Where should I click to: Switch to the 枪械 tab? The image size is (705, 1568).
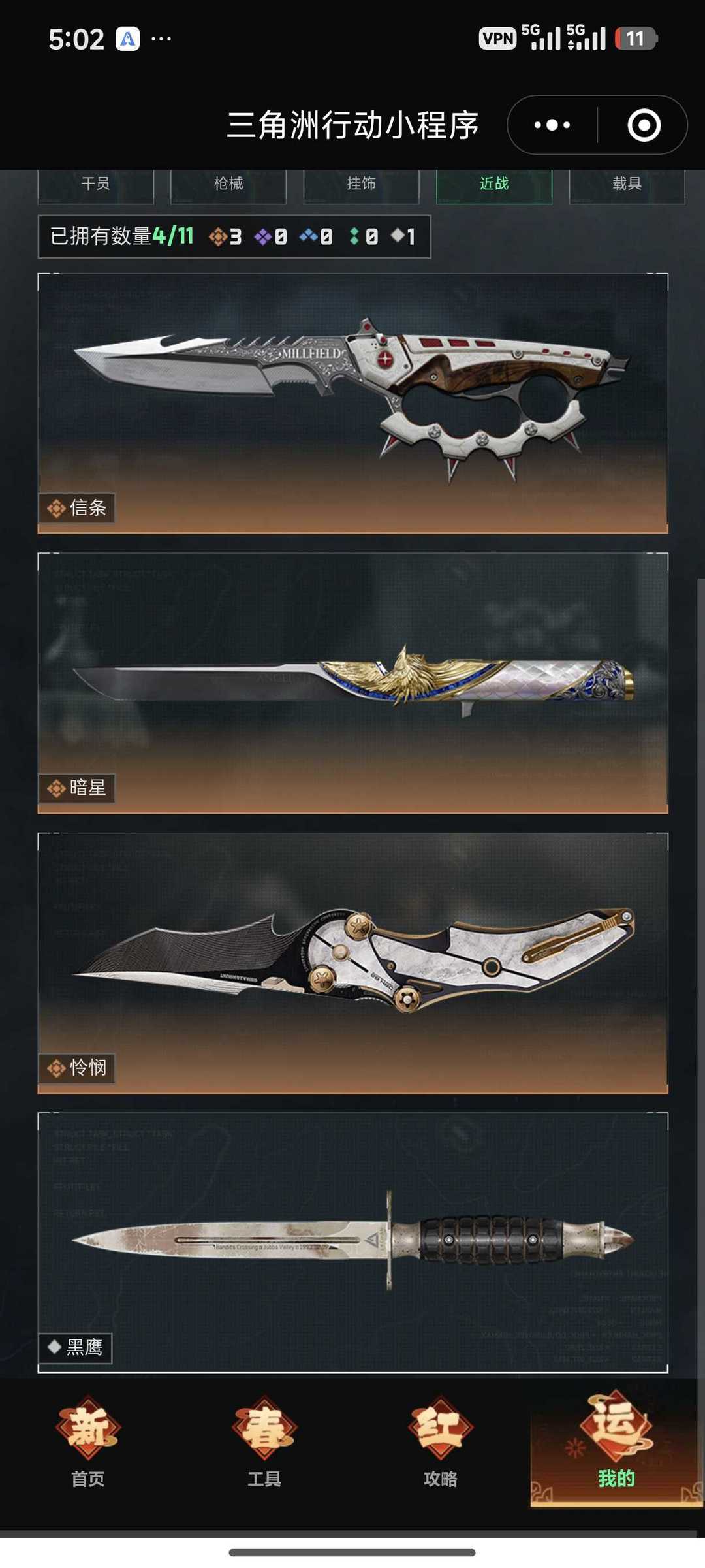coord(228,184)
